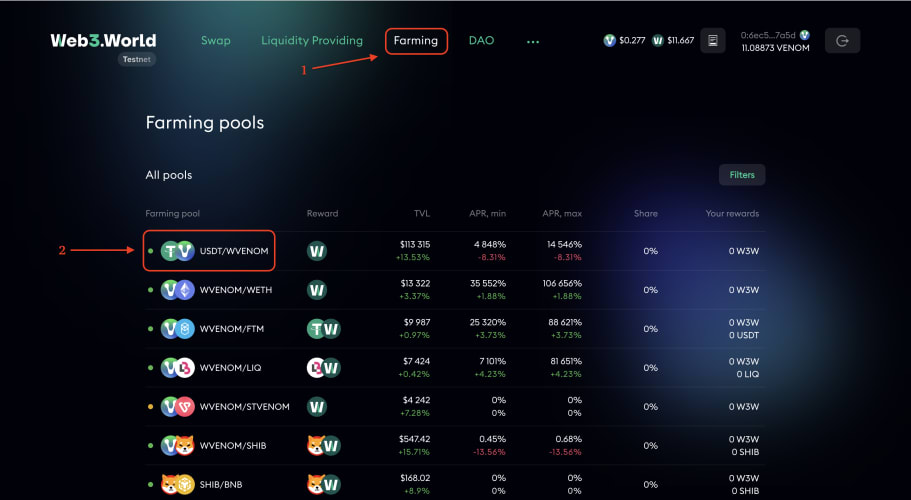Screen dimensions: 911x500
Task: Click the WVENOM/SHIB pair token icons
Action: pos(178,445)
